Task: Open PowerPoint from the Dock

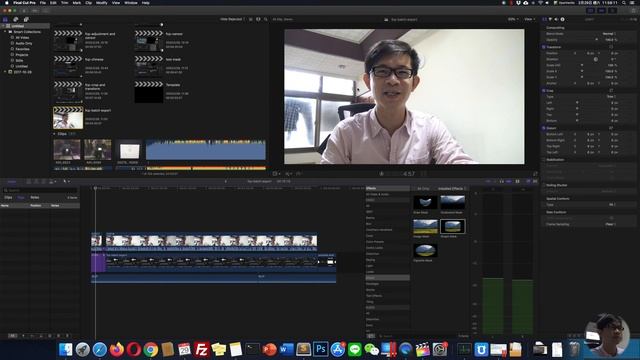Action: 269,349
